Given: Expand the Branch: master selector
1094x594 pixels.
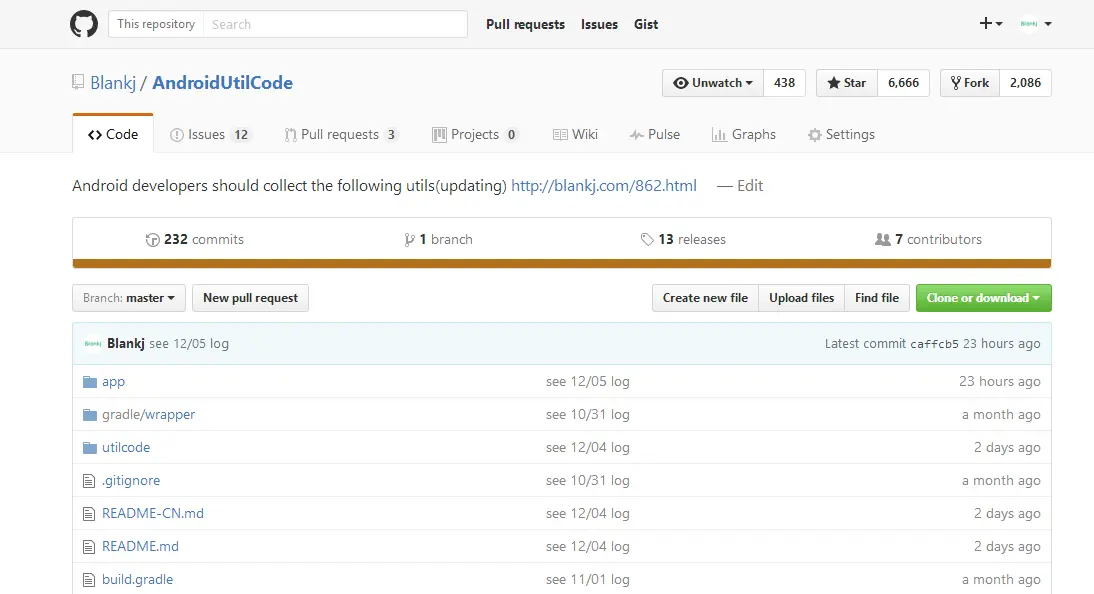Looking at the screenshot, I should coord(129,298).
